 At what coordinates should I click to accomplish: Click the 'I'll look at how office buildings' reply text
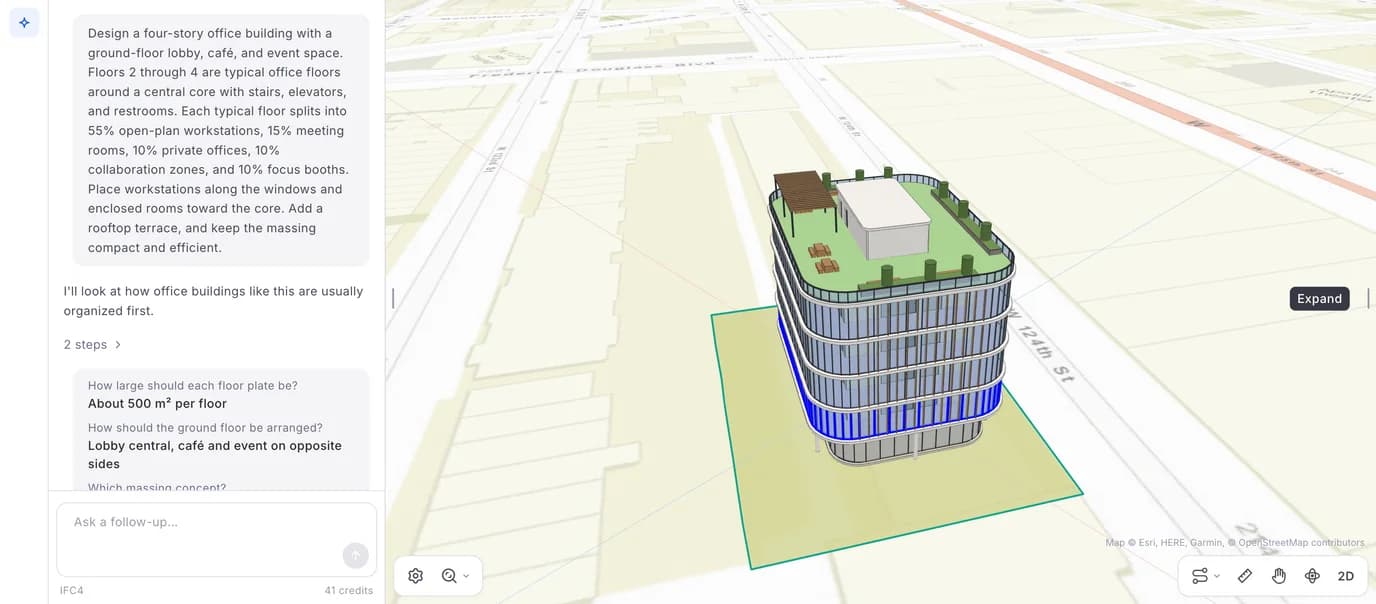point(213,301)
